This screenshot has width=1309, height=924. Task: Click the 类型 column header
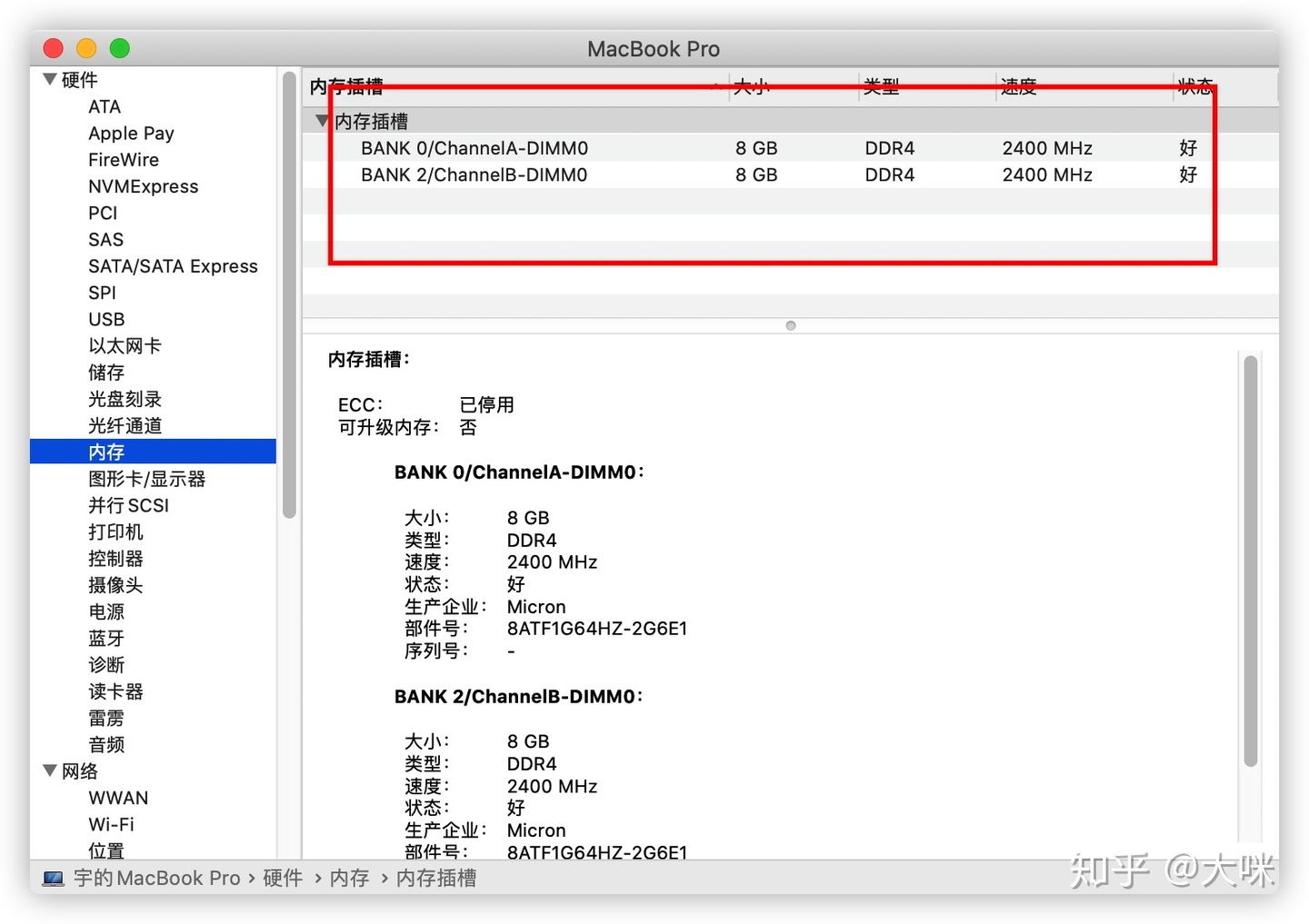click(x=881, y=86)
